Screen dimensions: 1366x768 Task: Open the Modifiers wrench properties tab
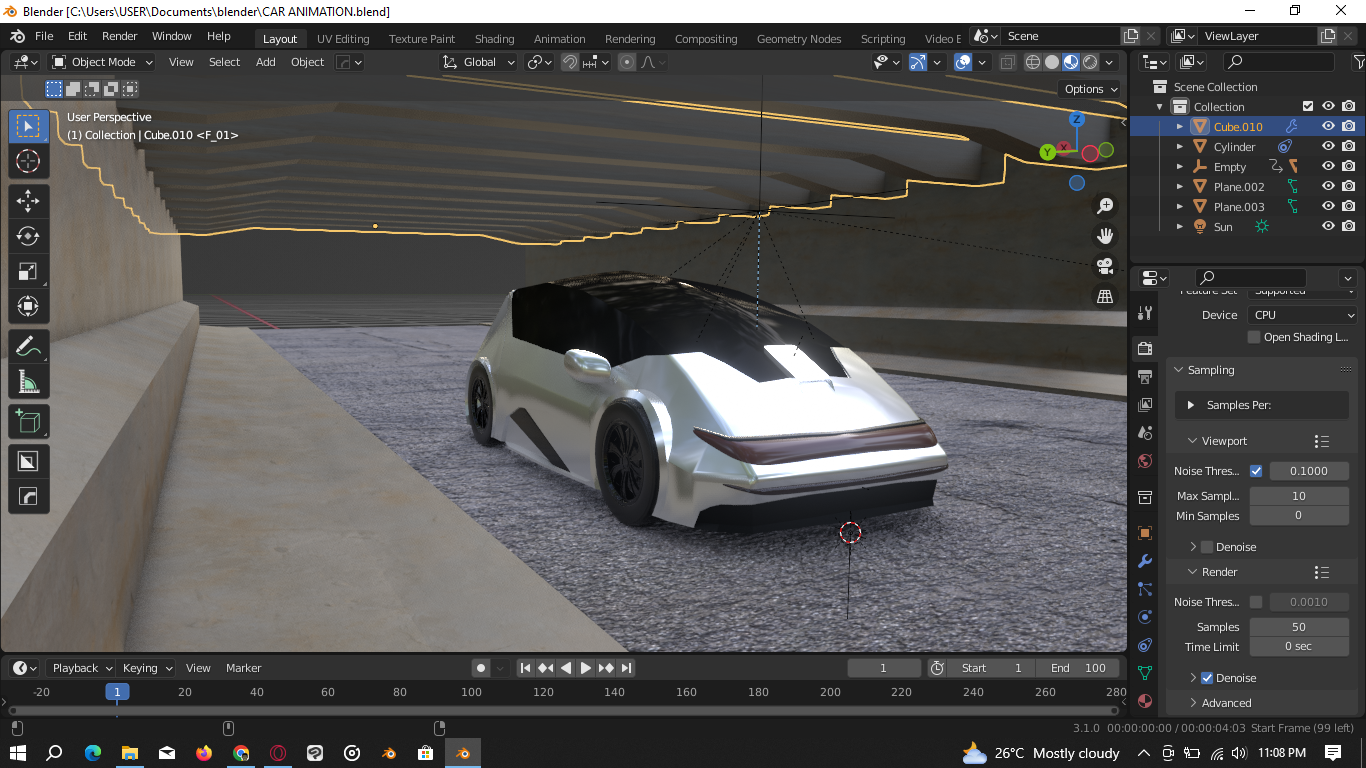[x=1145, y=561]
